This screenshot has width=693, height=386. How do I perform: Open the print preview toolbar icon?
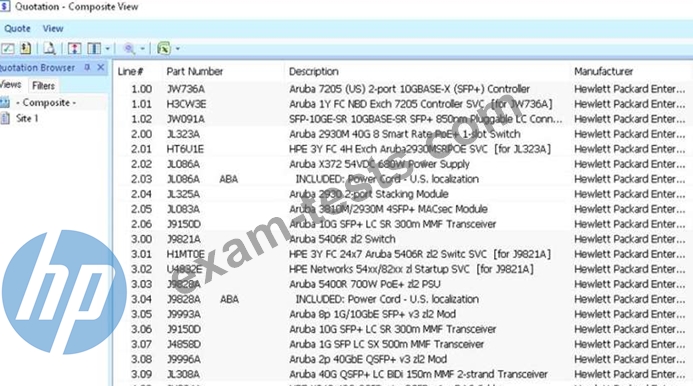click(x=50, y=48)
